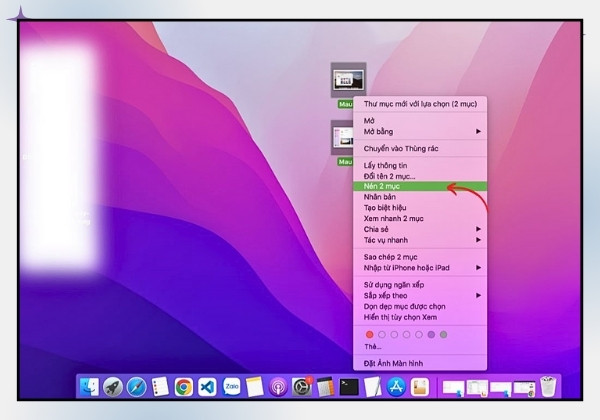Screen dimensions: 600x420
Task: Open the blue App Store icon
Action: tap(396, 387)
